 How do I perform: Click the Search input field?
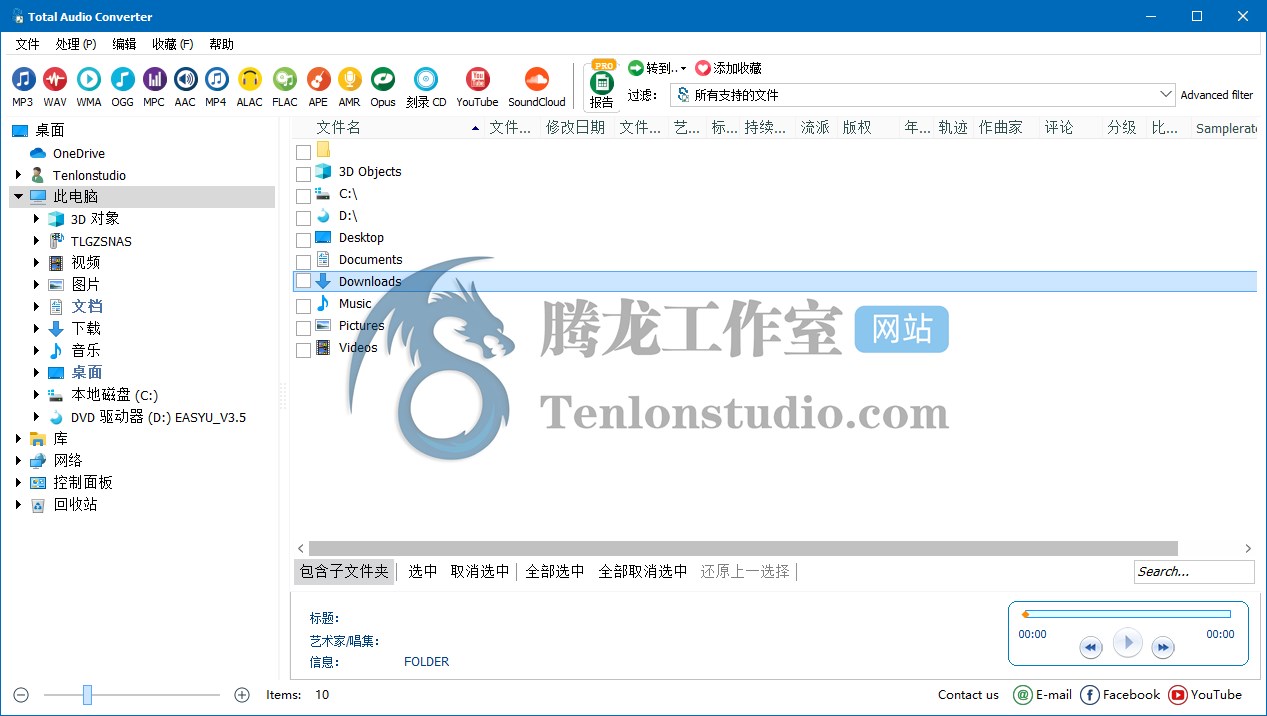tap(1194, 571)
